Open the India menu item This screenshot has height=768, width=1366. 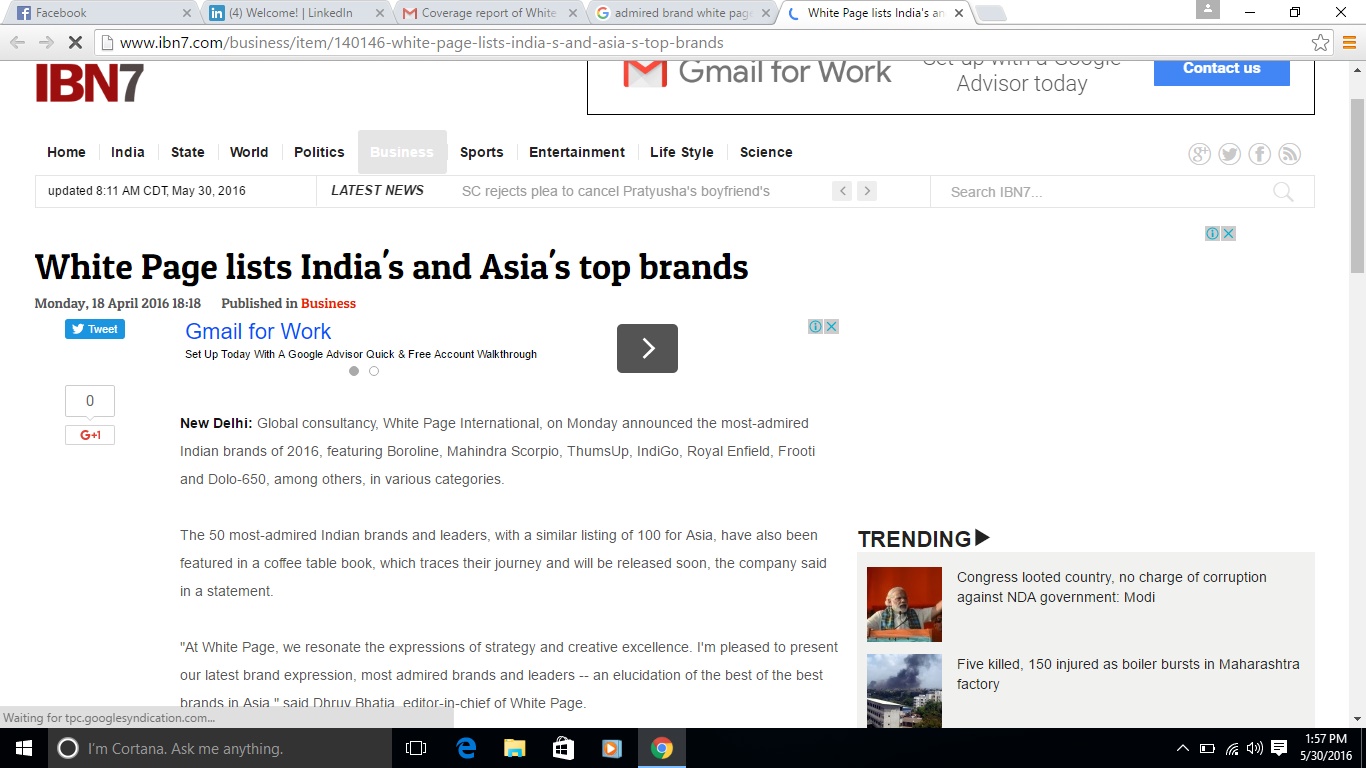click(128, 152)
